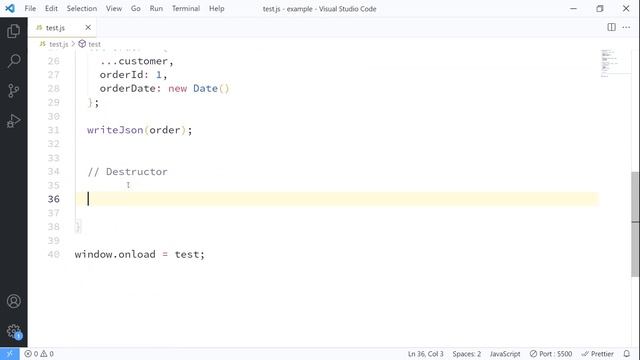Split the editor to the right
The image size is (640, 360).
click(611, 27)
